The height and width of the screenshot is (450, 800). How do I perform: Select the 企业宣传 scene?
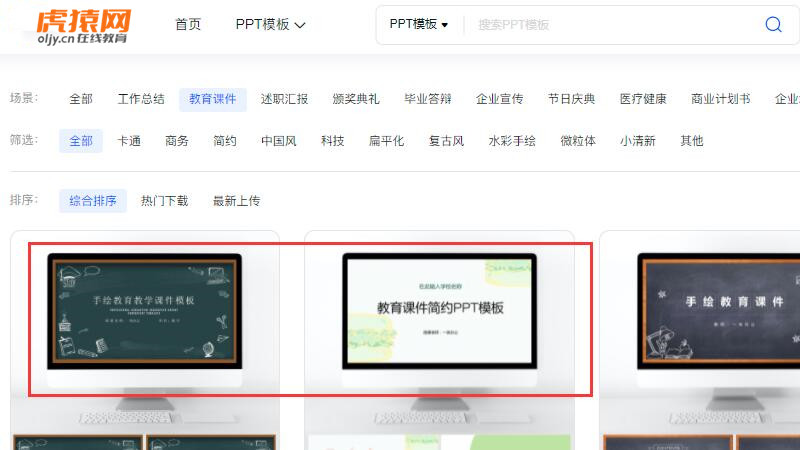499,99
